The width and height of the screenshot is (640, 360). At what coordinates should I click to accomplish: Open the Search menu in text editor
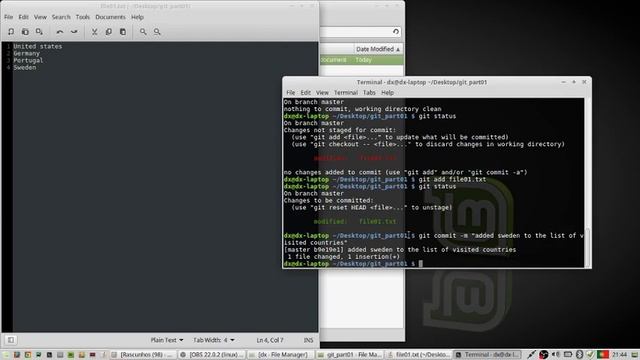[x=61, y=17]
